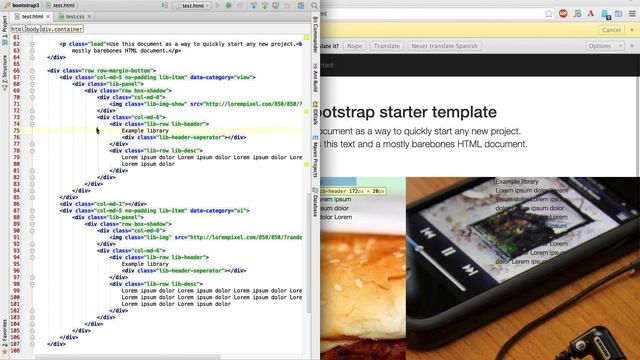Open the 2: Favorites tool window
This screenshot has width=640, height=360.
point(4,337)
